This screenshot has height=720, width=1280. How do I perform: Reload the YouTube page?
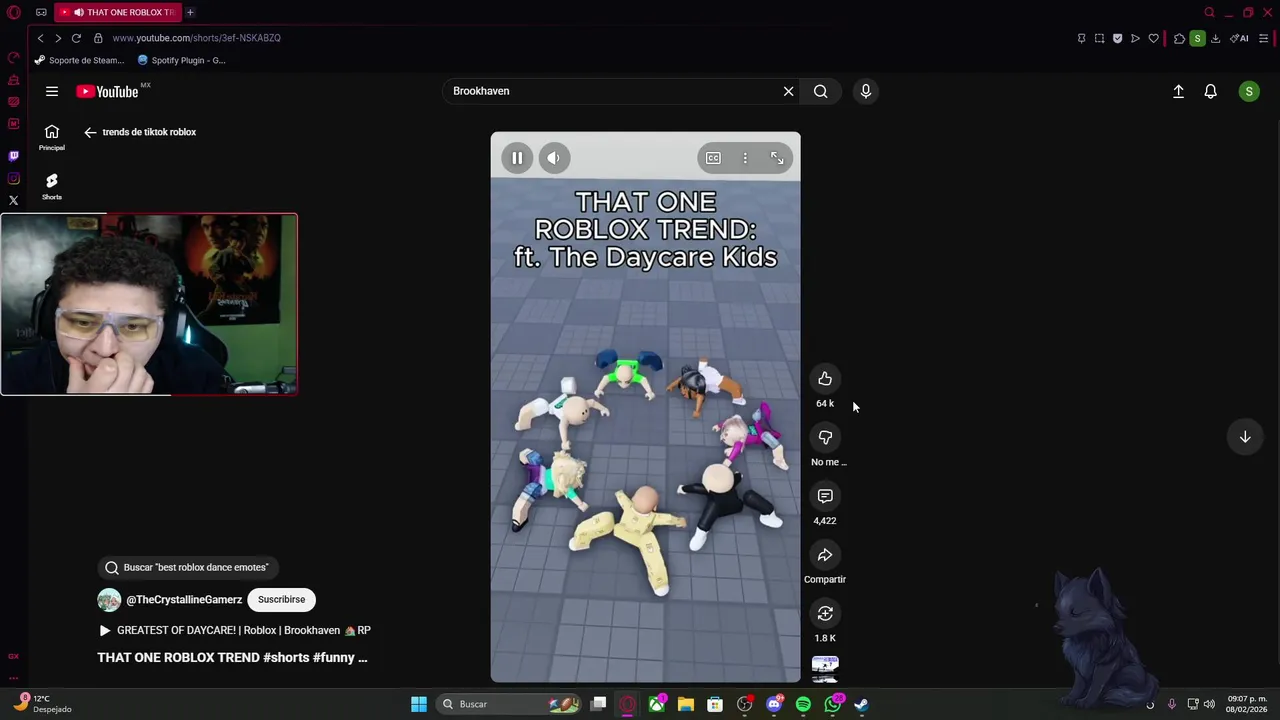[x=76, y=38]
